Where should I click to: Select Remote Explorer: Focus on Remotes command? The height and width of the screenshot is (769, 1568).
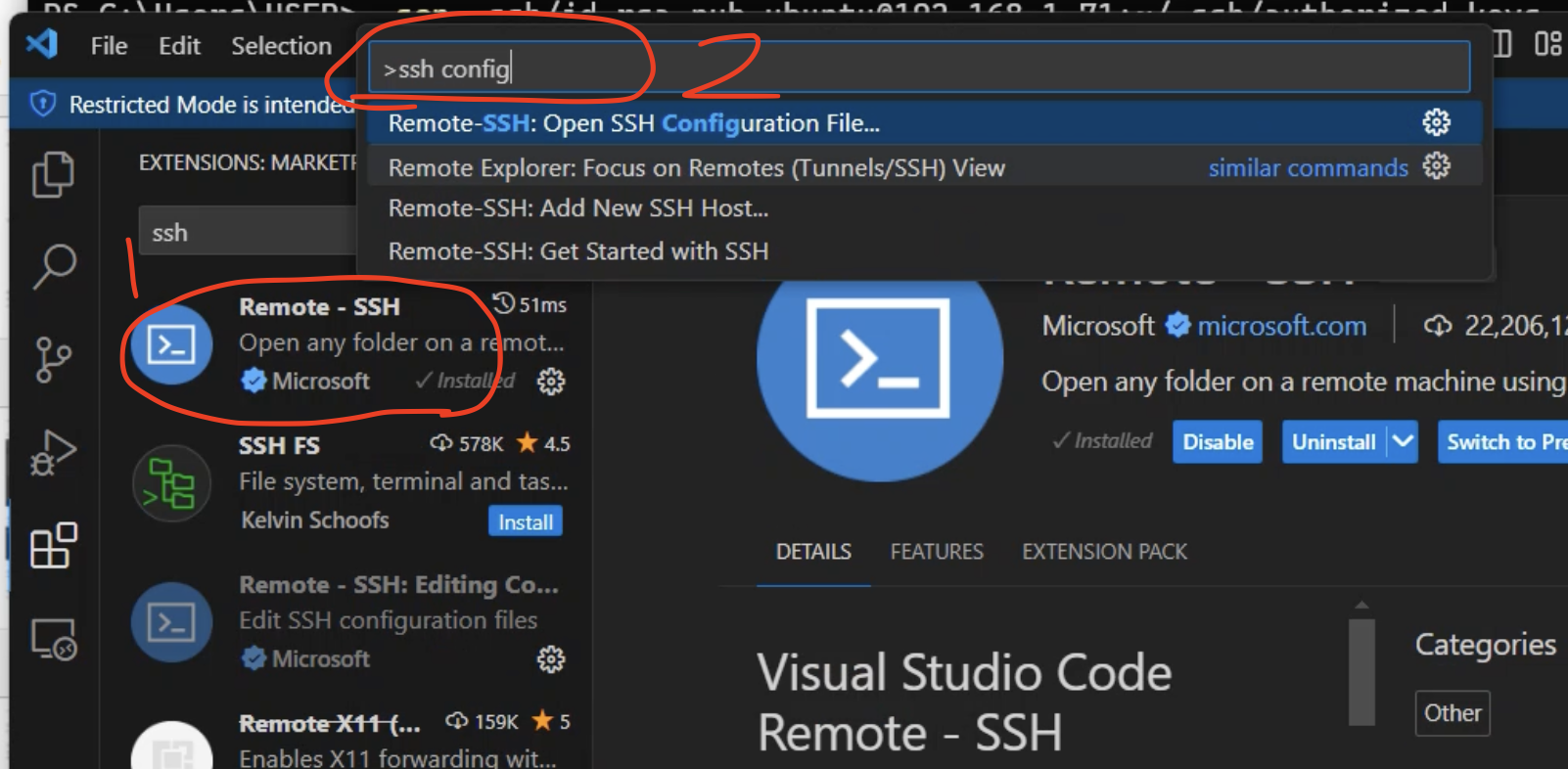point(924,167)
